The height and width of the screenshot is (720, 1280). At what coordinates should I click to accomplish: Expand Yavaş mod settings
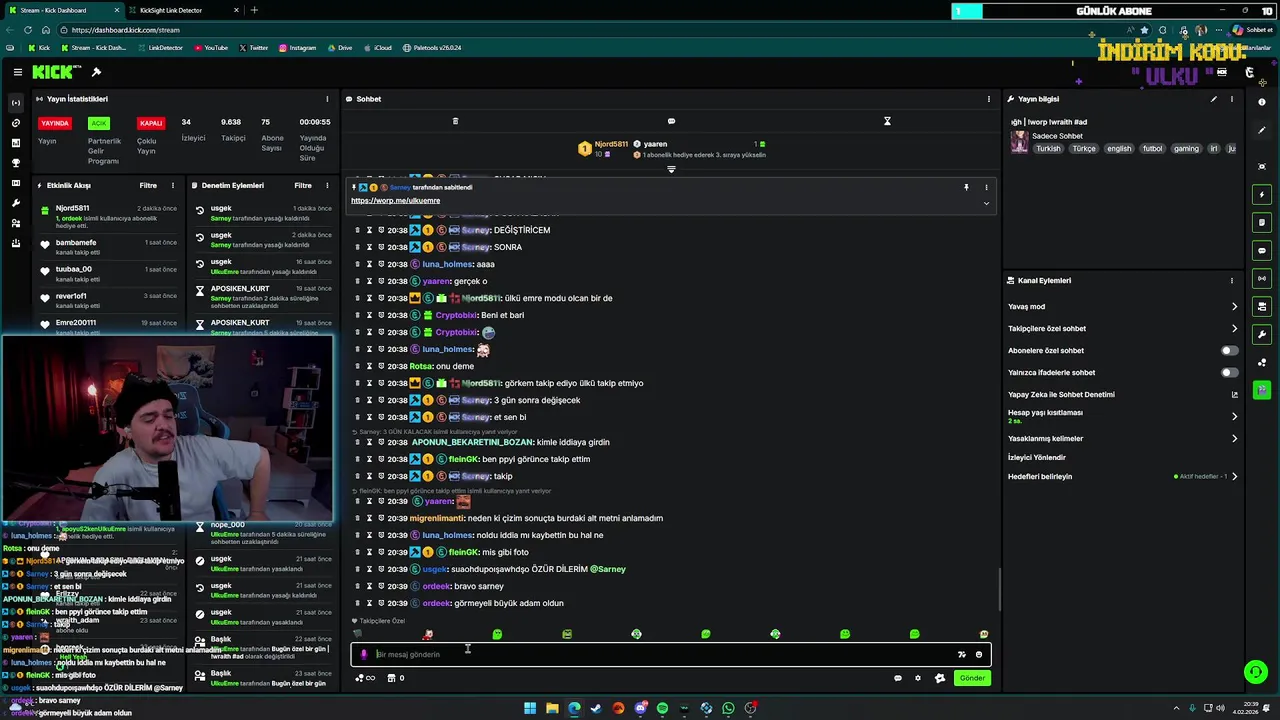1123,307
